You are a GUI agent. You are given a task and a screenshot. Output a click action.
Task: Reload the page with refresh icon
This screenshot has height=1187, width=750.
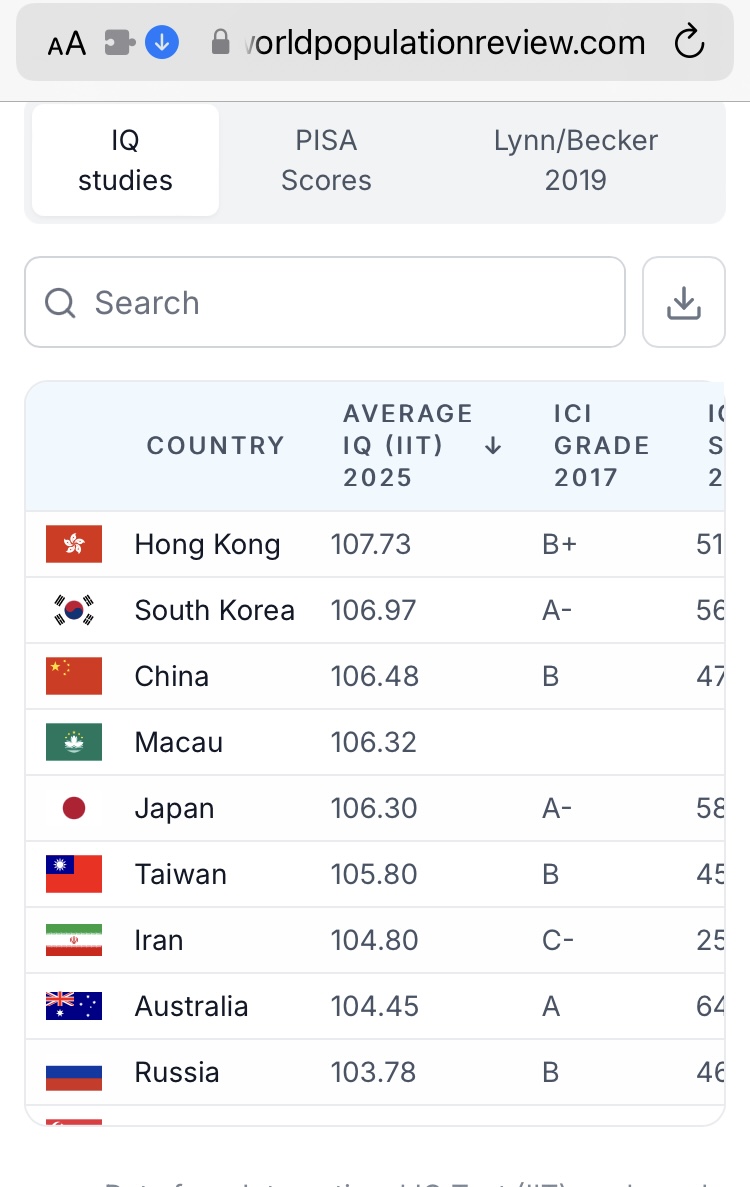point(689,43)
